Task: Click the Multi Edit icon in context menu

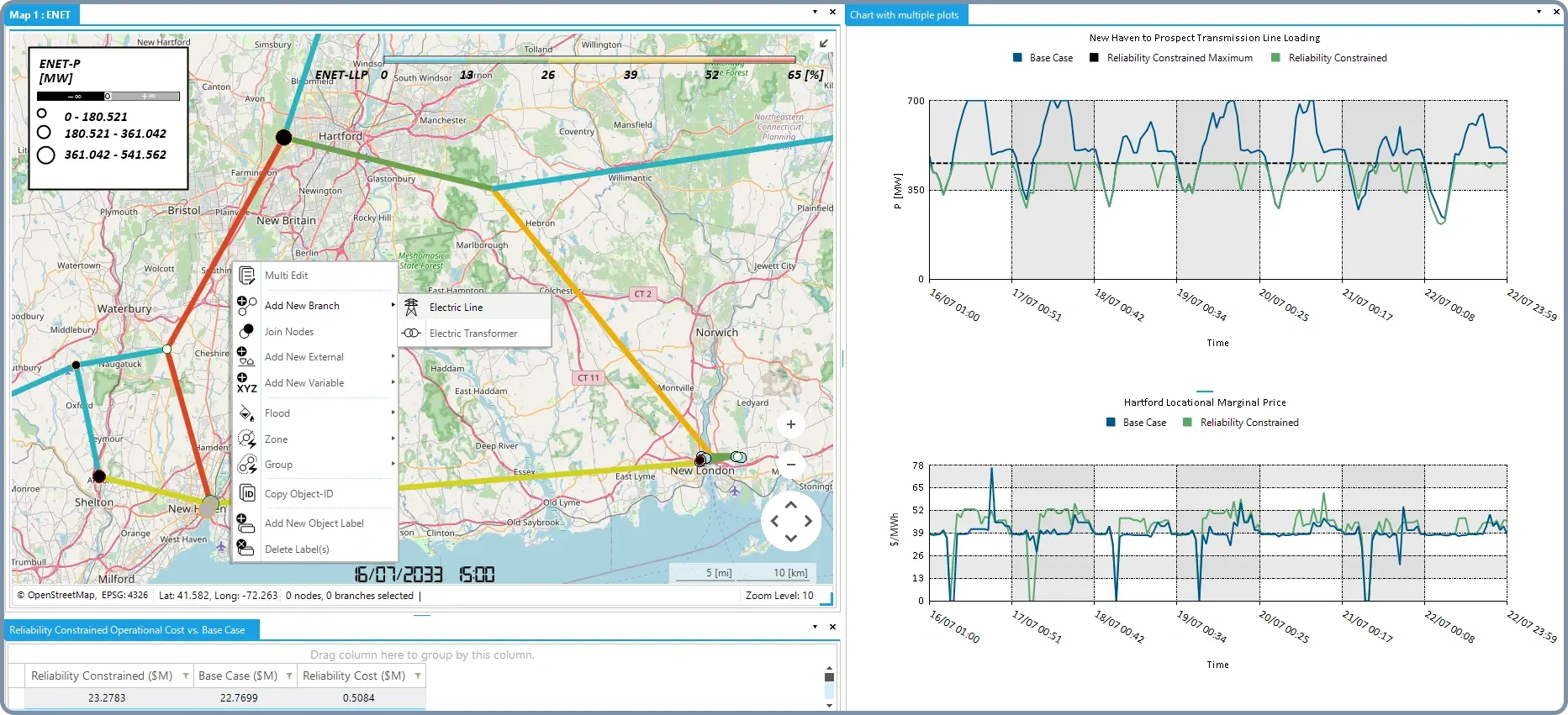Action: coord(247,276)
